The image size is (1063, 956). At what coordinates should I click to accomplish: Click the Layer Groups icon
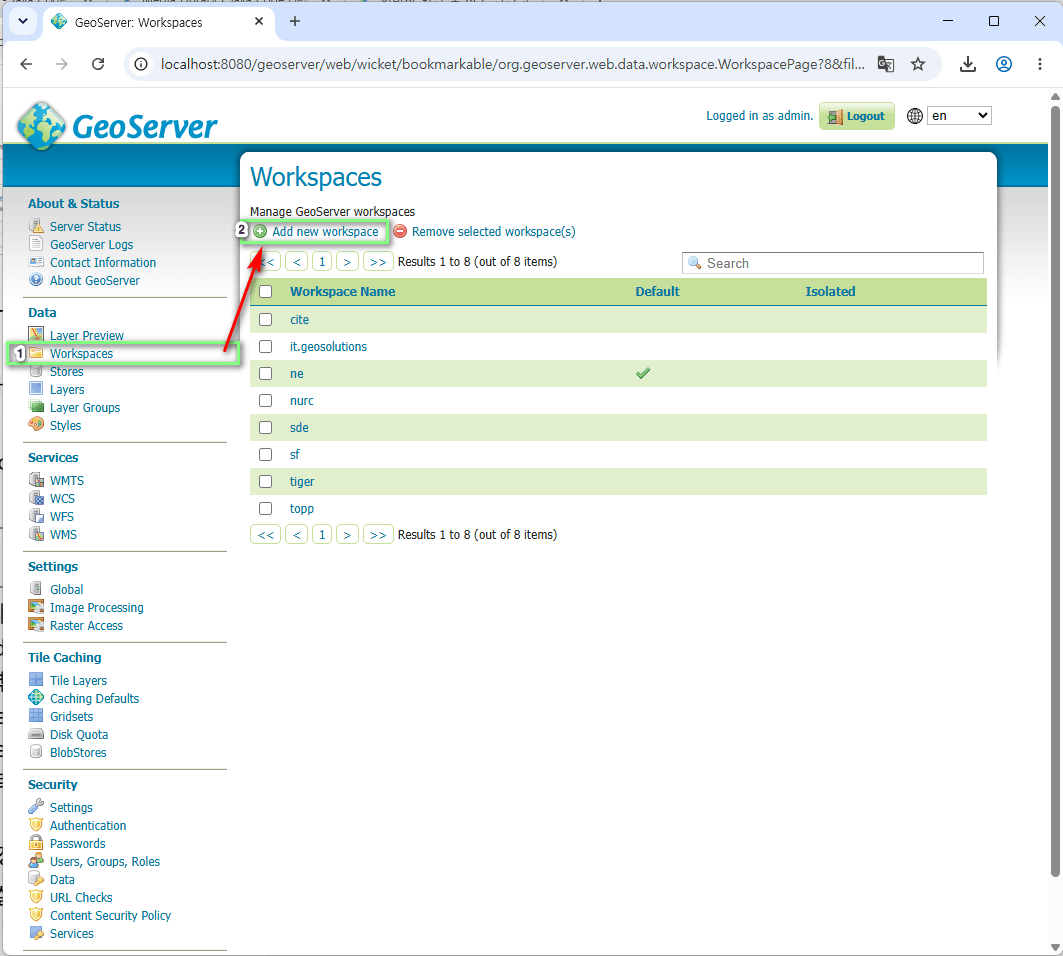tap(36, 407)
